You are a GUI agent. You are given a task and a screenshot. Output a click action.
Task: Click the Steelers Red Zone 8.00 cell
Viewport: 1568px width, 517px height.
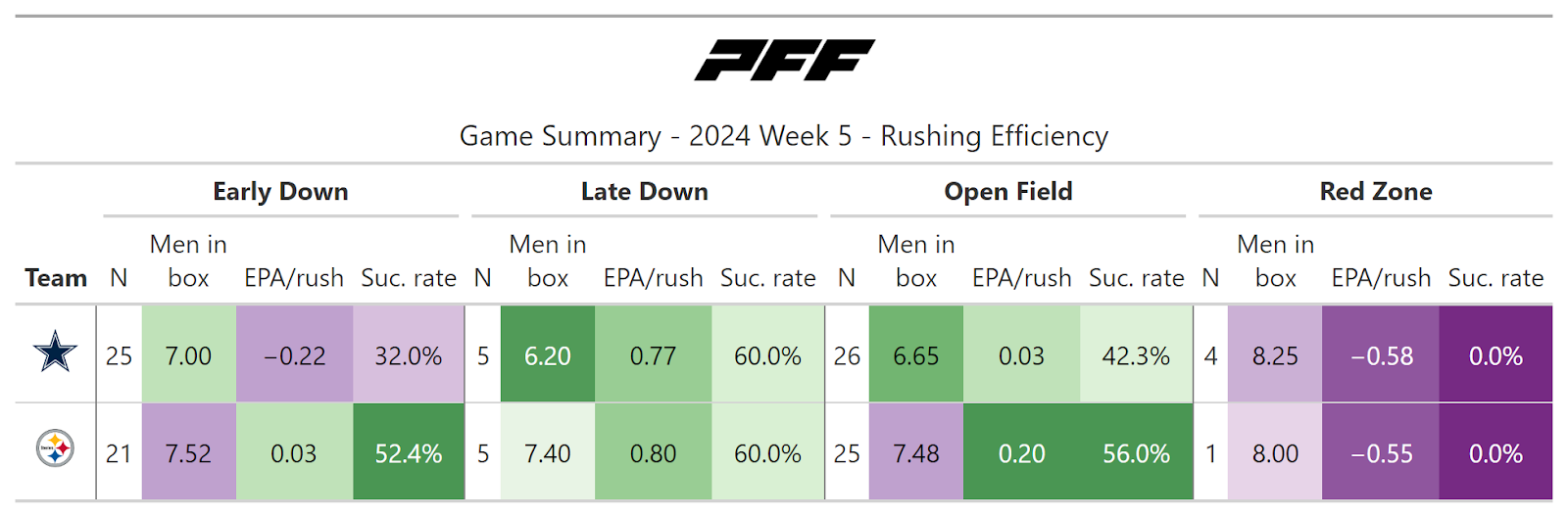click(1275, 453)
